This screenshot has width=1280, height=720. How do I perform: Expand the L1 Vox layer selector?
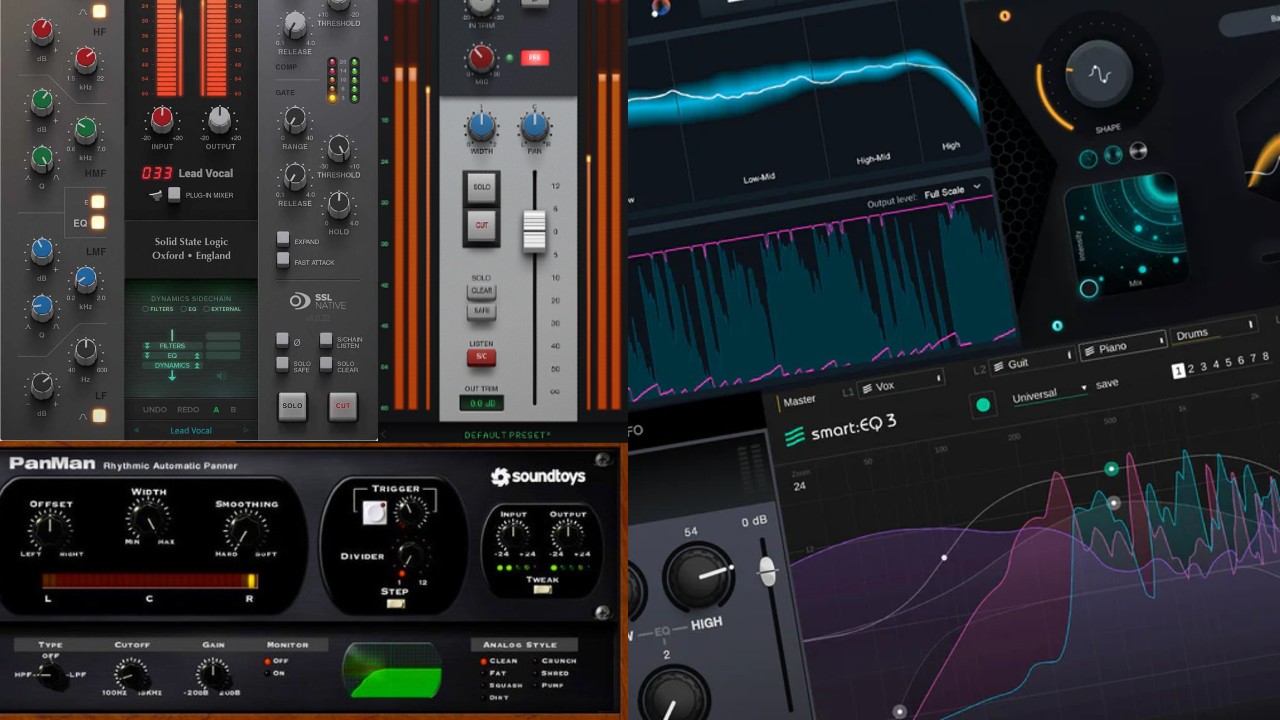pos(939,378)
